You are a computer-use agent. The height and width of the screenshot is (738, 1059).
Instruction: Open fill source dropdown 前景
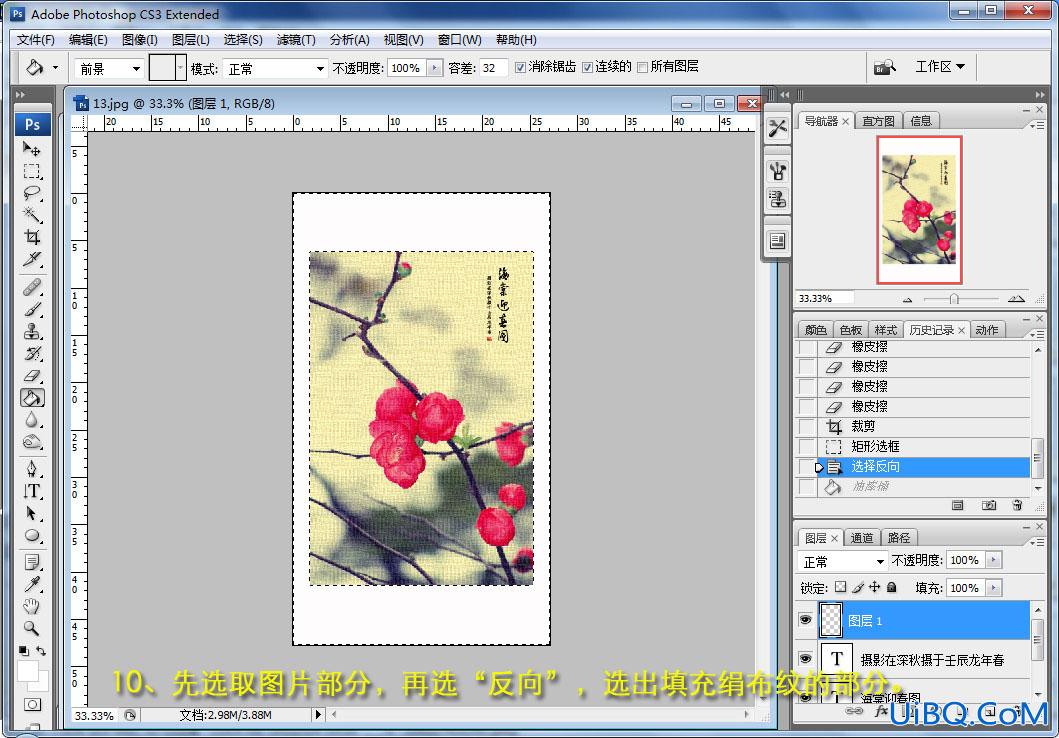tap(109, 68)
